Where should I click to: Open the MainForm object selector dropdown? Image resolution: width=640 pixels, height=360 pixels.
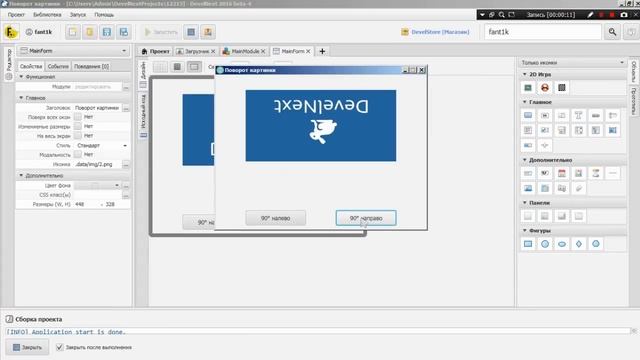point(73,51)
